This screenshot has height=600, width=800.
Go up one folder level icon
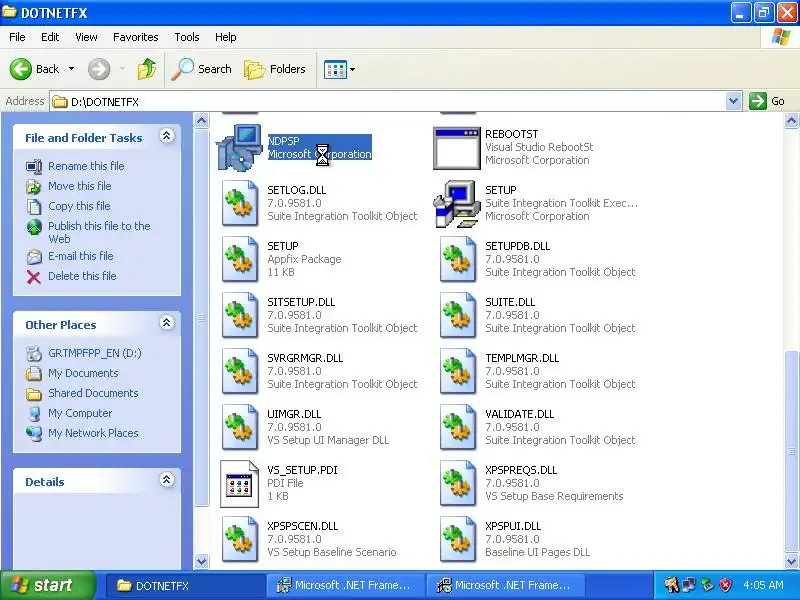147,69
